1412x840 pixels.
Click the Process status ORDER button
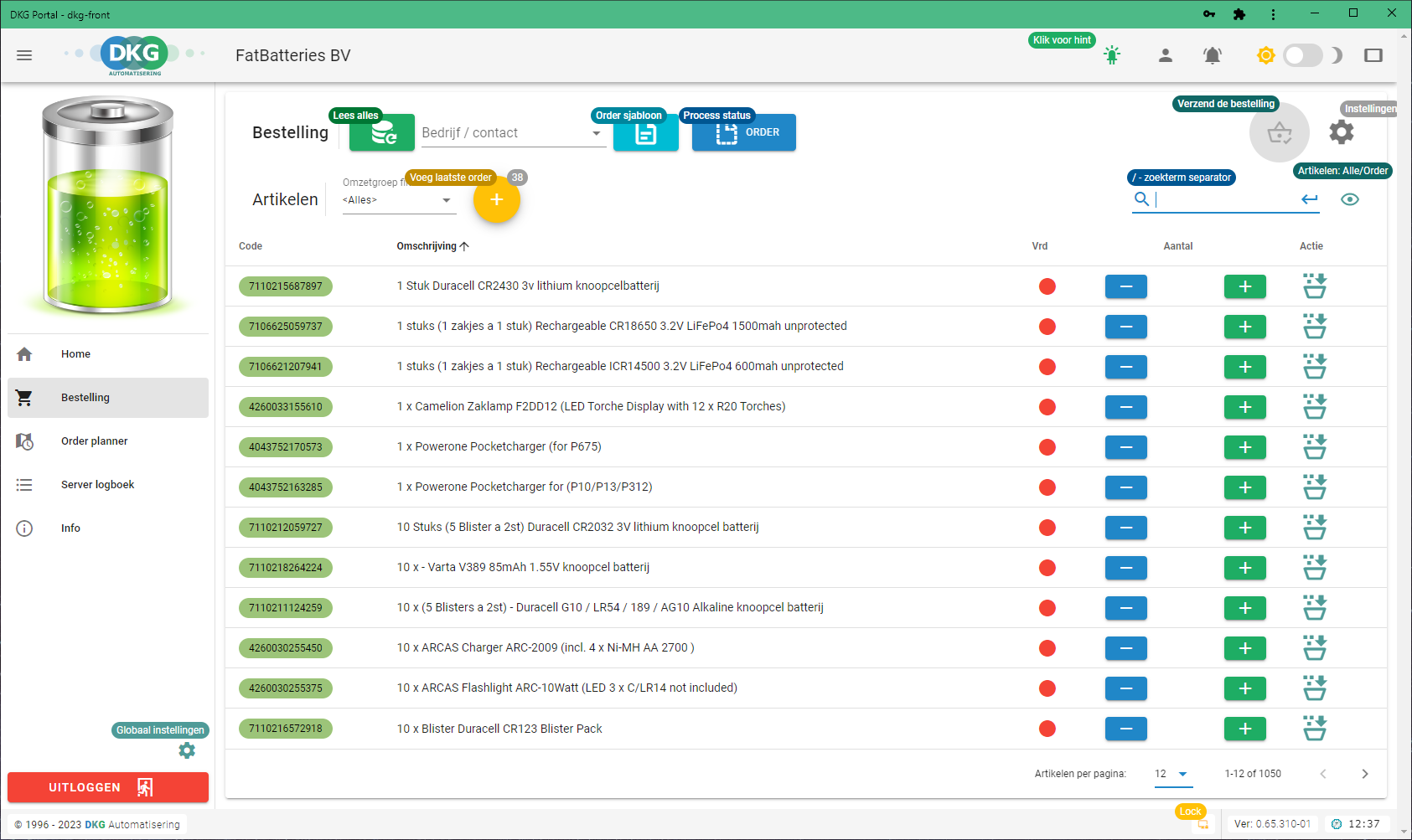click(744, 132)
